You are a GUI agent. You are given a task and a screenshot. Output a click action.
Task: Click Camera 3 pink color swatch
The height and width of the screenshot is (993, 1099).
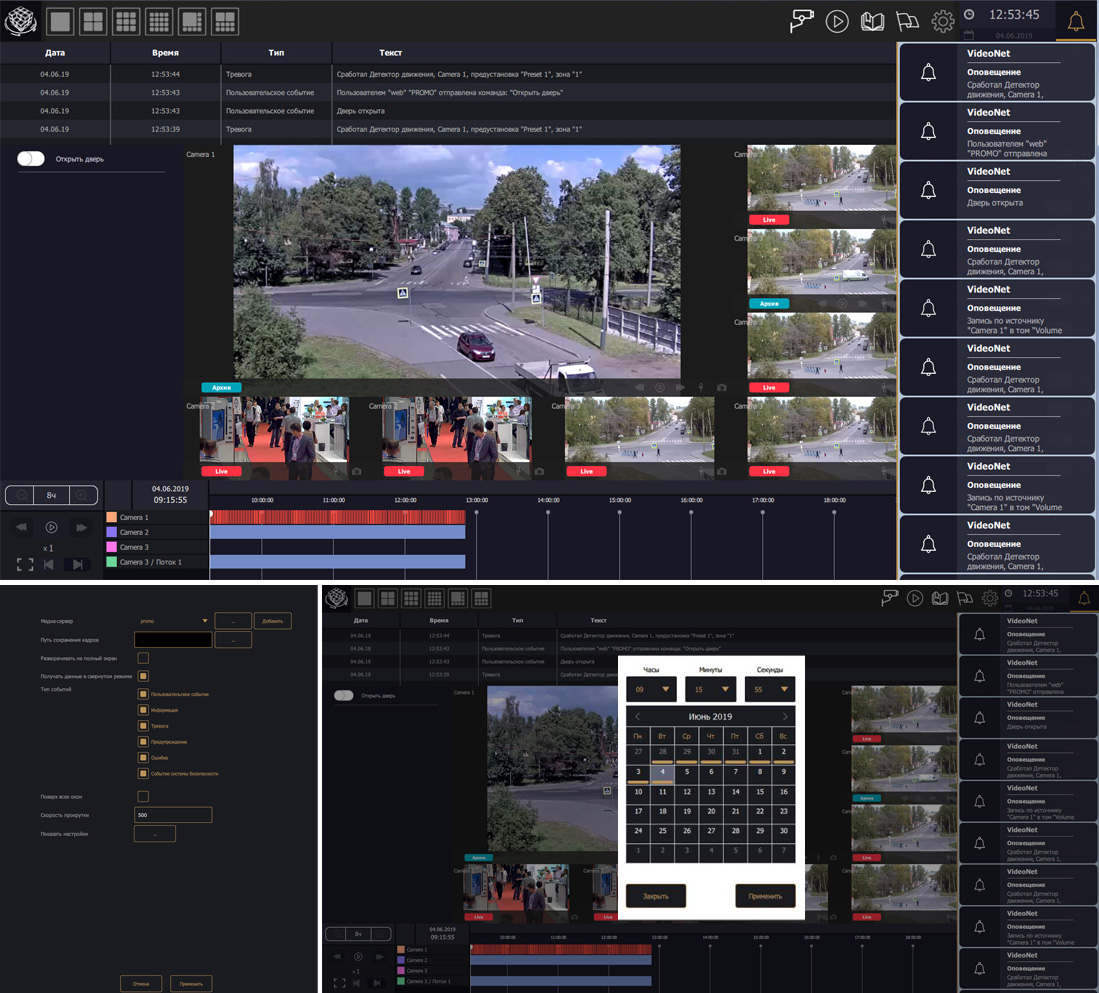tap(111, 547)
